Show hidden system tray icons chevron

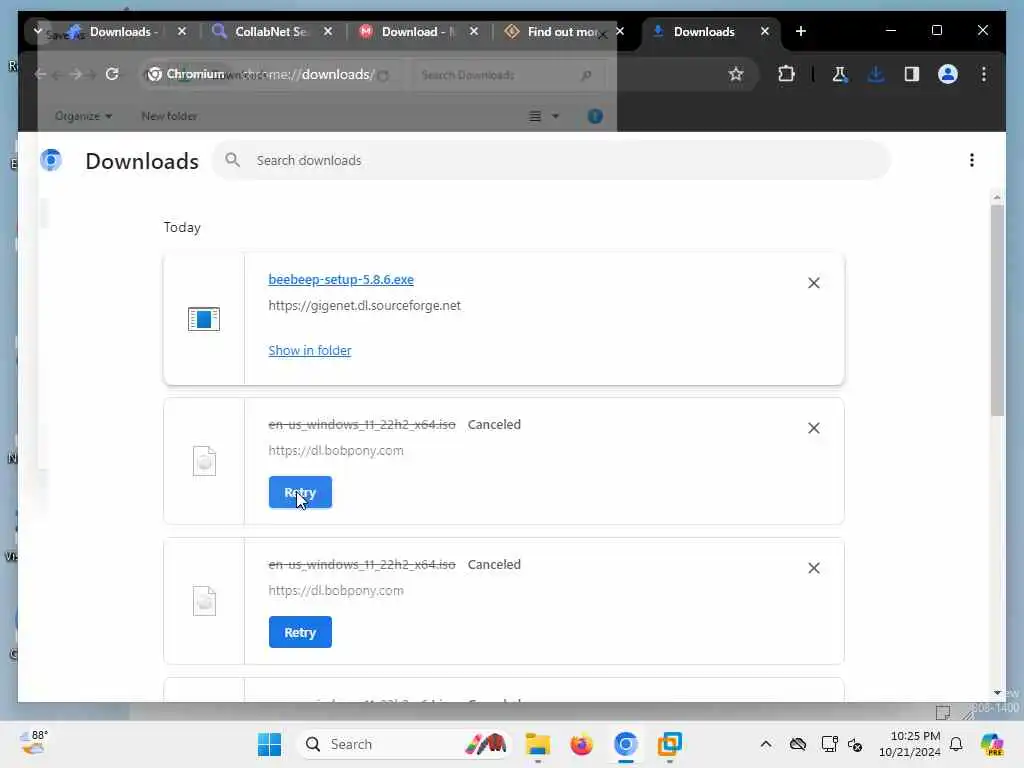(x=766, y=744)
